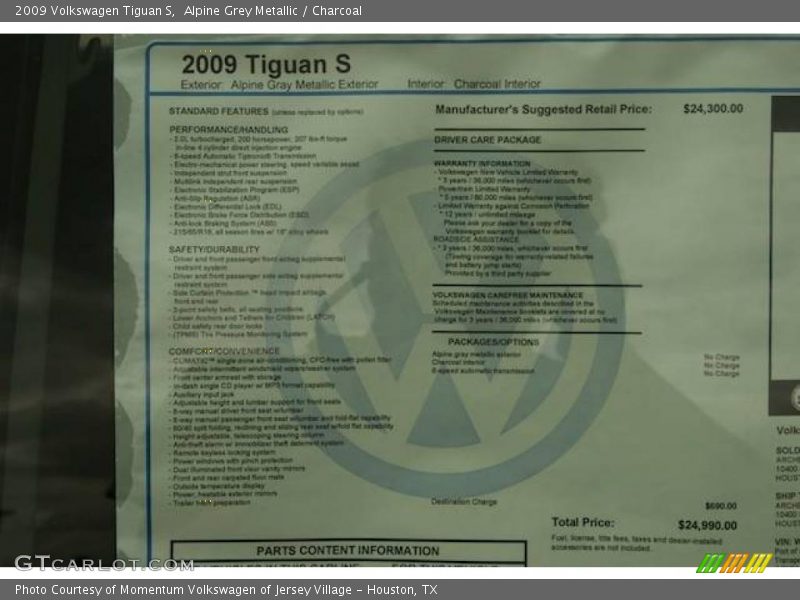Click the 'Photo Courtesy of Momentum Volkswagen' caption

(226, 590)
